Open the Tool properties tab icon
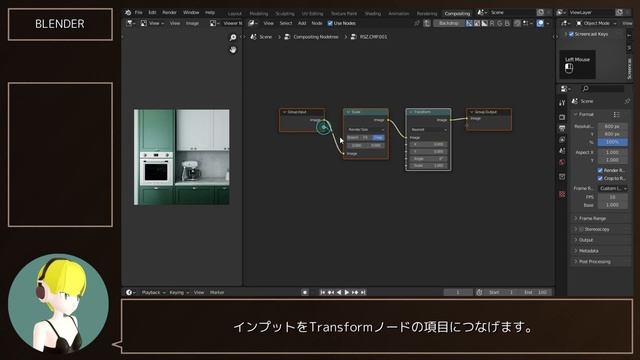Screen dimensions: 640x360 click(x=562, y=103)
